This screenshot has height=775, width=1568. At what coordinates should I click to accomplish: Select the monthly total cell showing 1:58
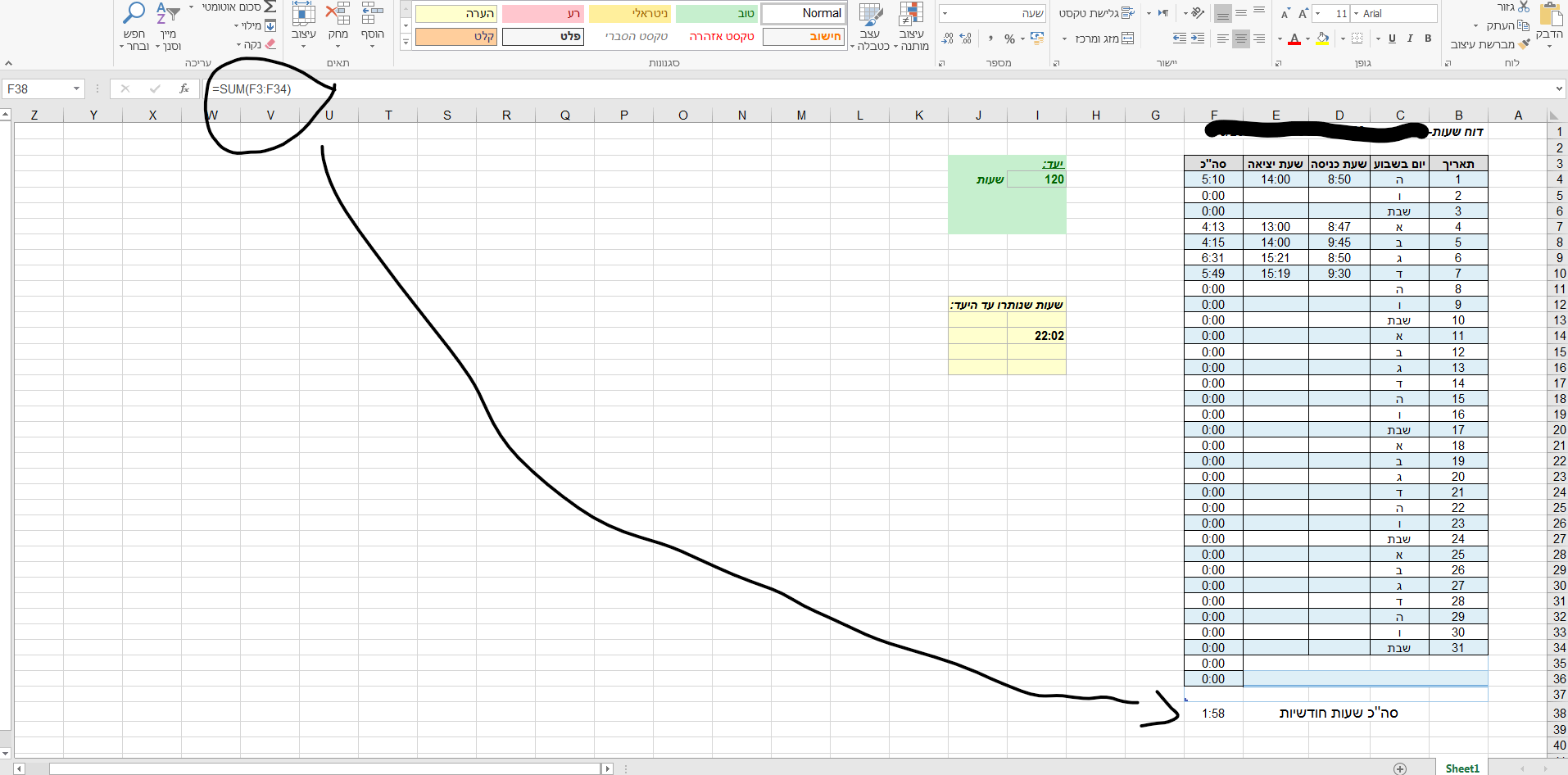pyautogui.click(x=1213, y=714)
